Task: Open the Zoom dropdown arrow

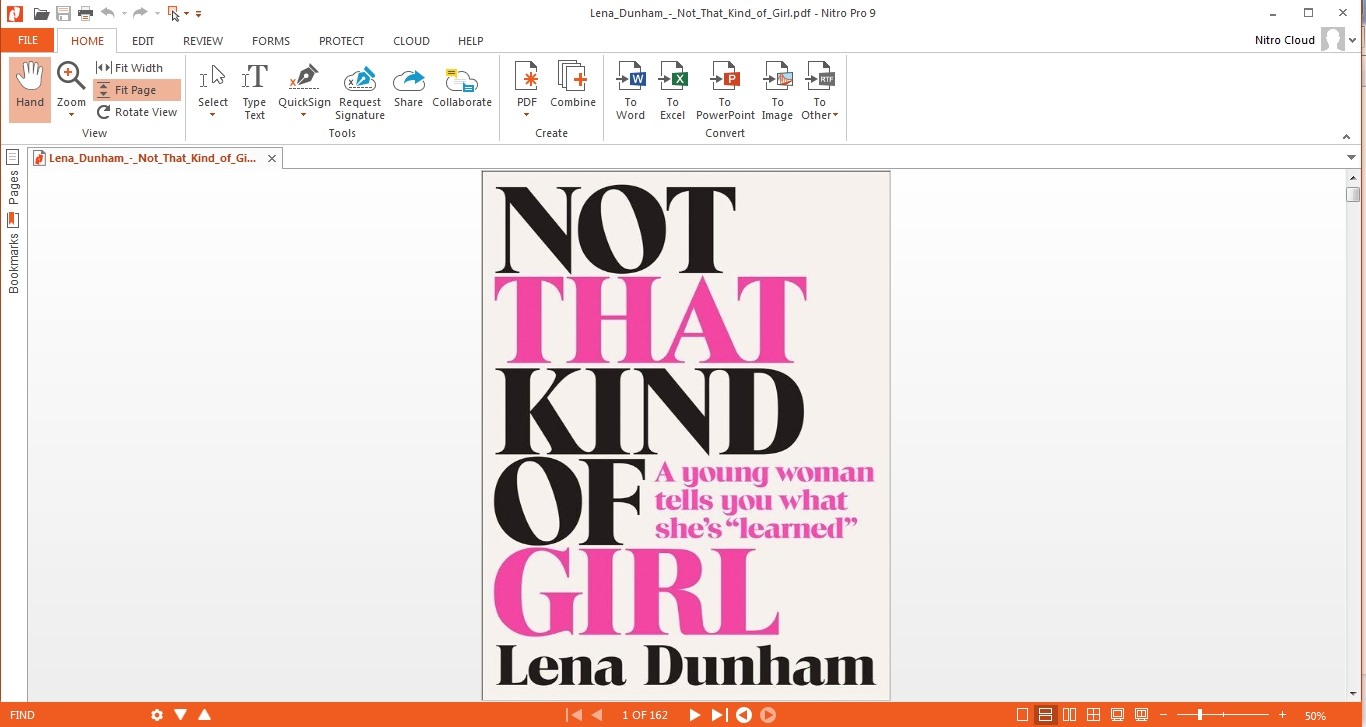Action: point(71,114)
